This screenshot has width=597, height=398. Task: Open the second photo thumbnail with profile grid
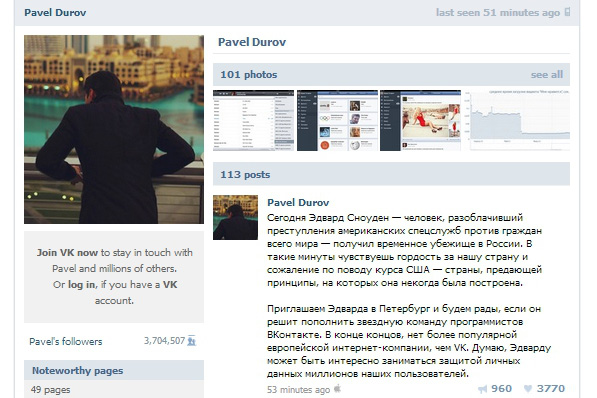tap(337, 120)
